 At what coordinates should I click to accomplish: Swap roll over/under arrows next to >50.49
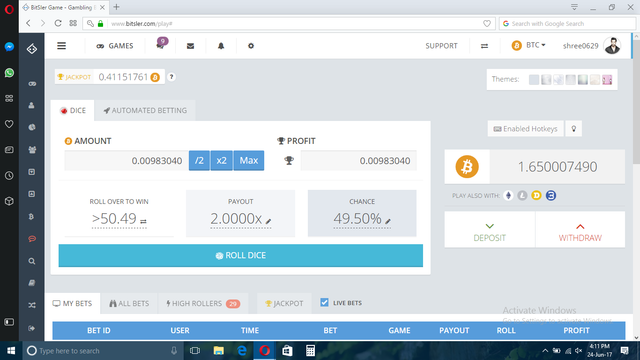click(x=143, y=221)
